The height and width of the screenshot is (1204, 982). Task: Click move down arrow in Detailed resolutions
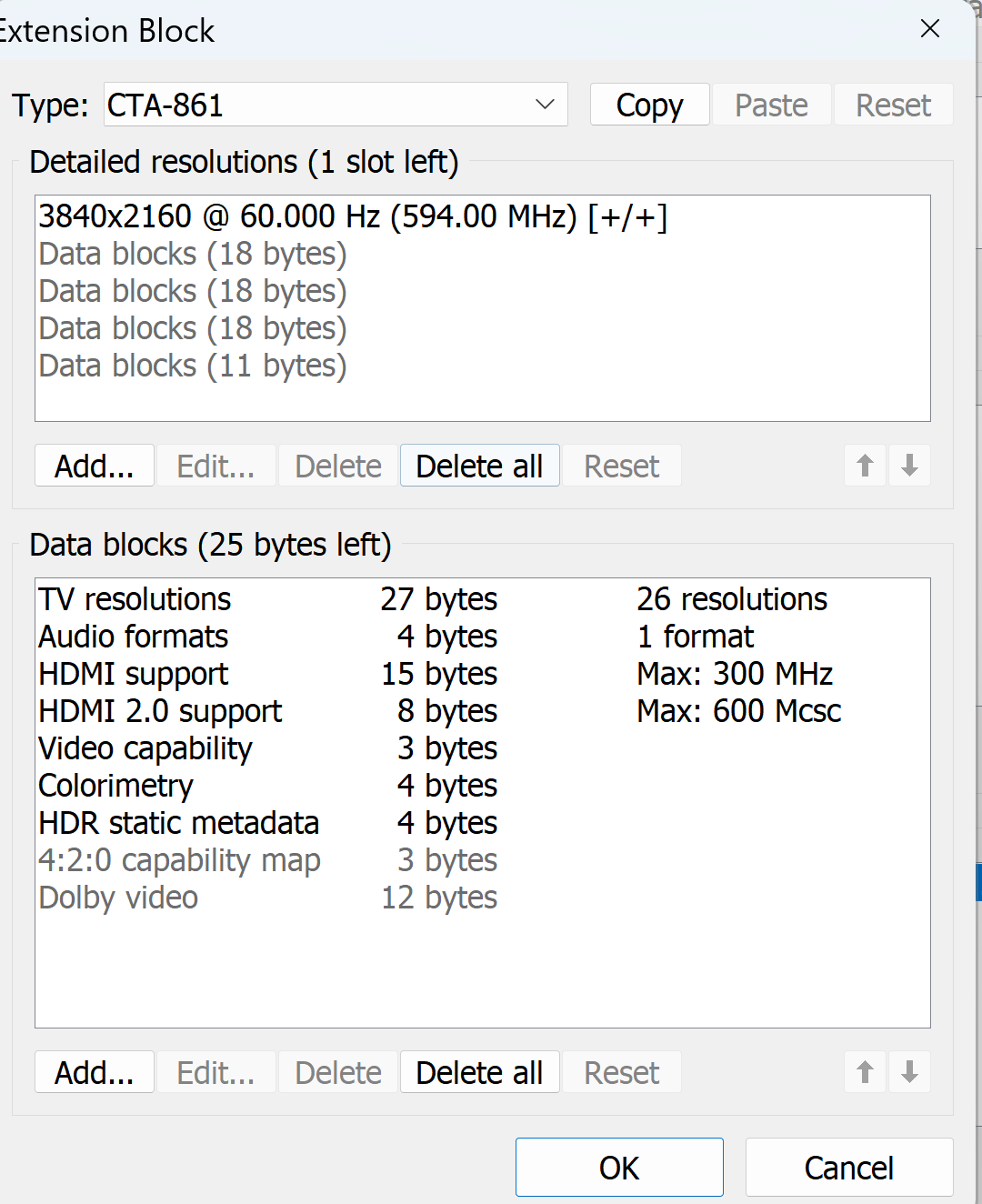[x=908, y=466]
